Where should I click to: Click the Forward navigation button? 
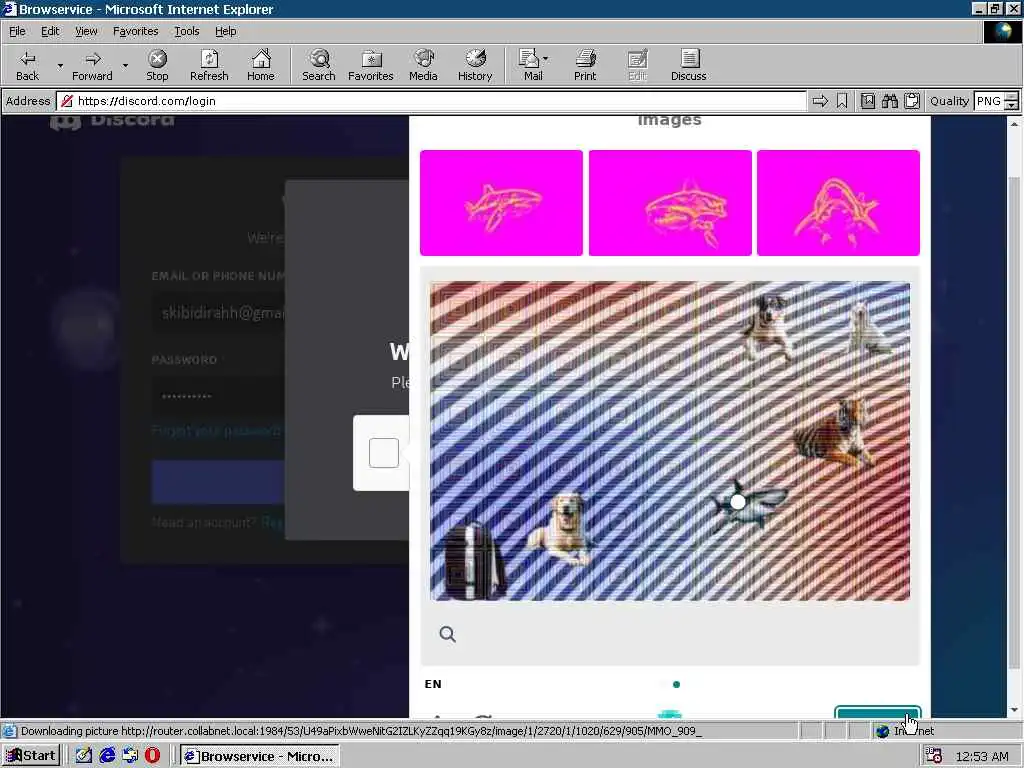[x=92, y=65]
